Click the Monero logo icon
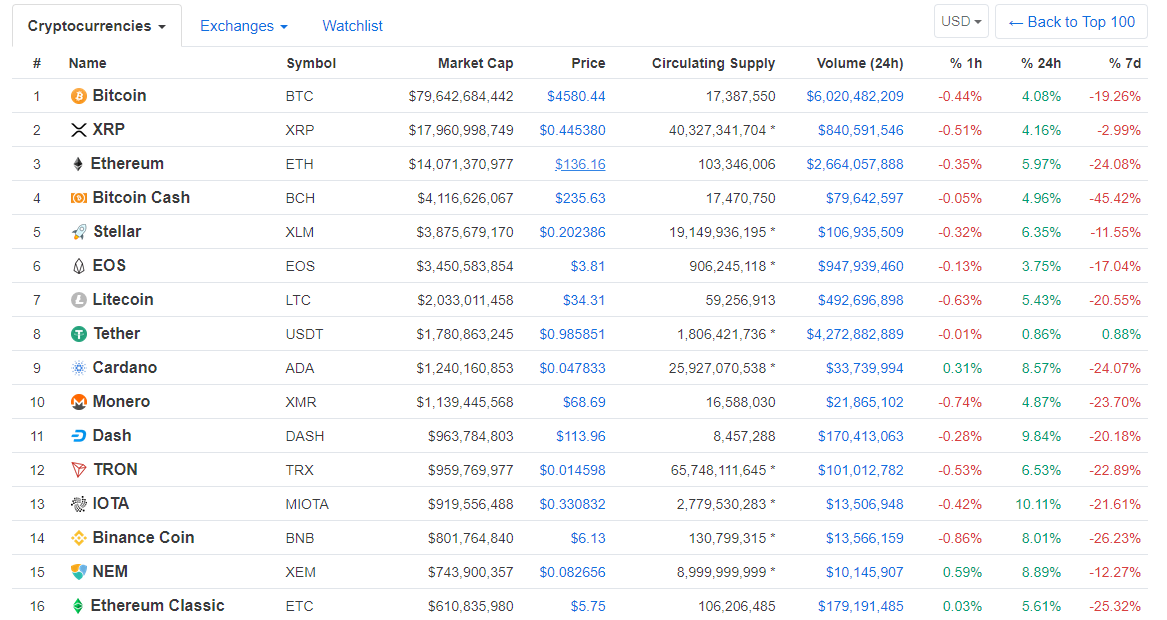Viewport: 1167px width, 620px height. [x=78, y=403]
